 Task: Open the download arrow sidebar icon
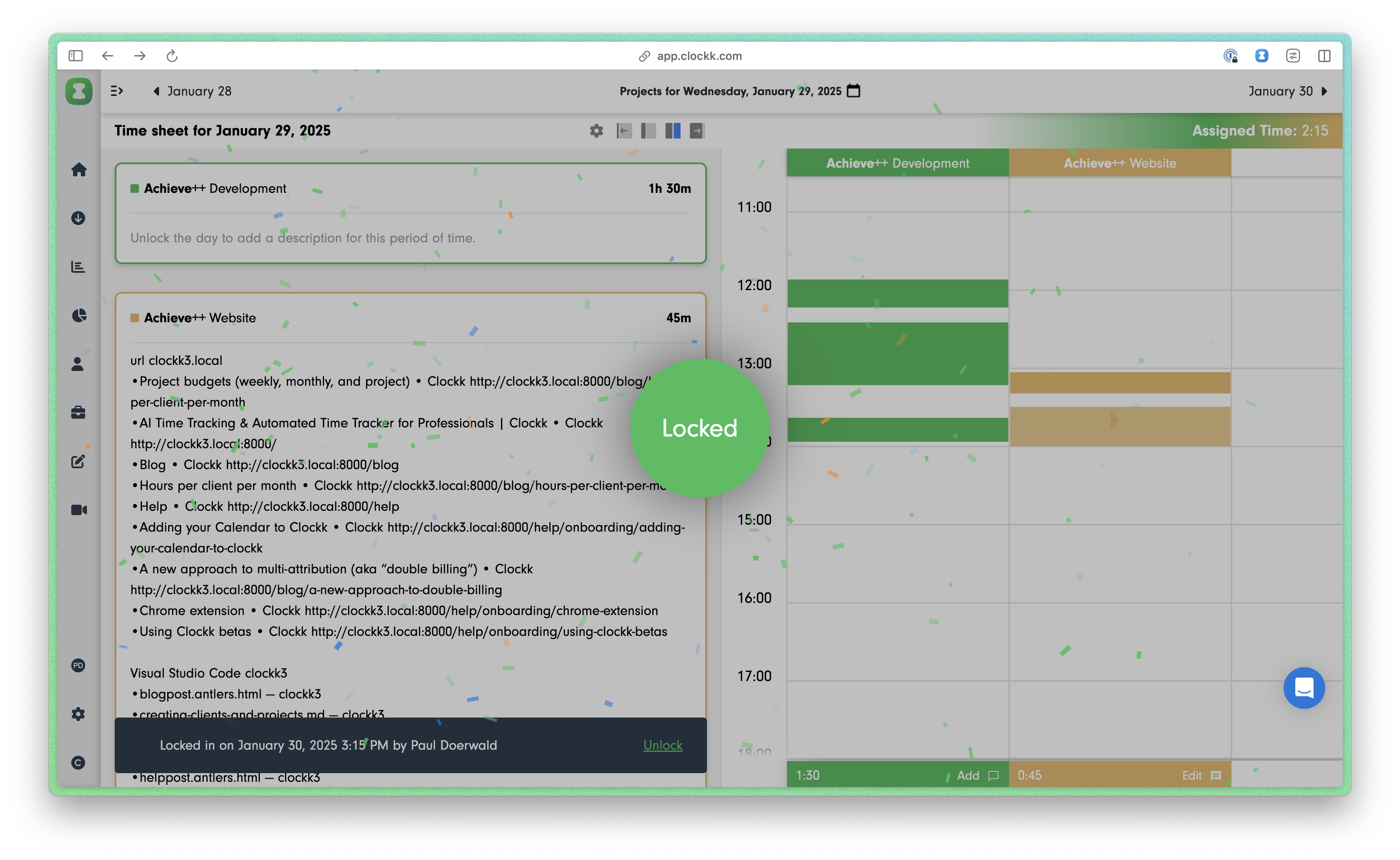(79, 218)
